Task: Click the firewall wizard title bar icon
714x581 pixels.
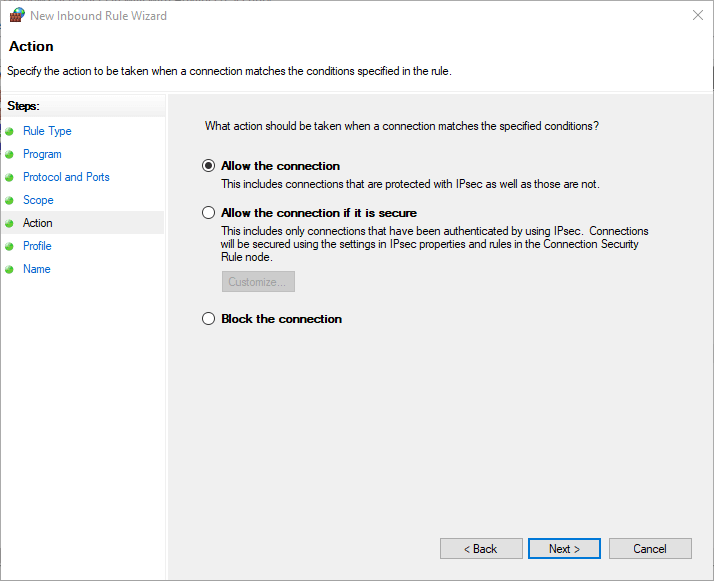Action: point(16,15)
